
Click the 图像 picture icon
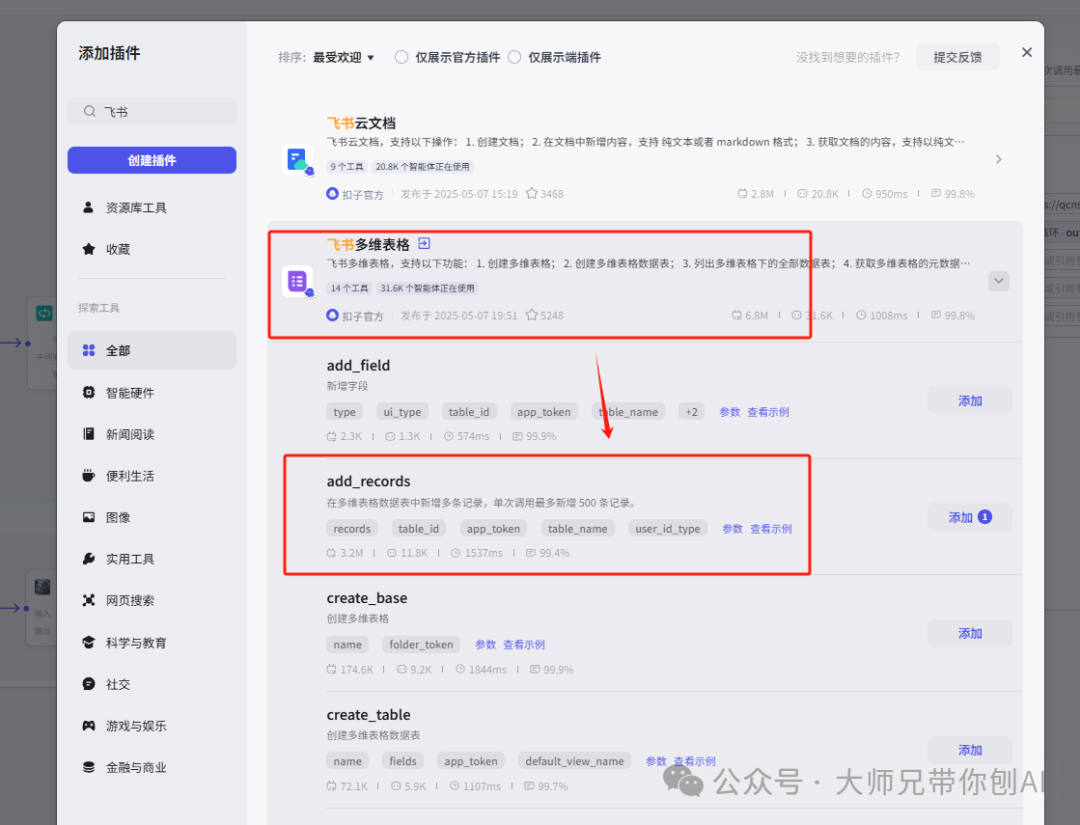88,517
